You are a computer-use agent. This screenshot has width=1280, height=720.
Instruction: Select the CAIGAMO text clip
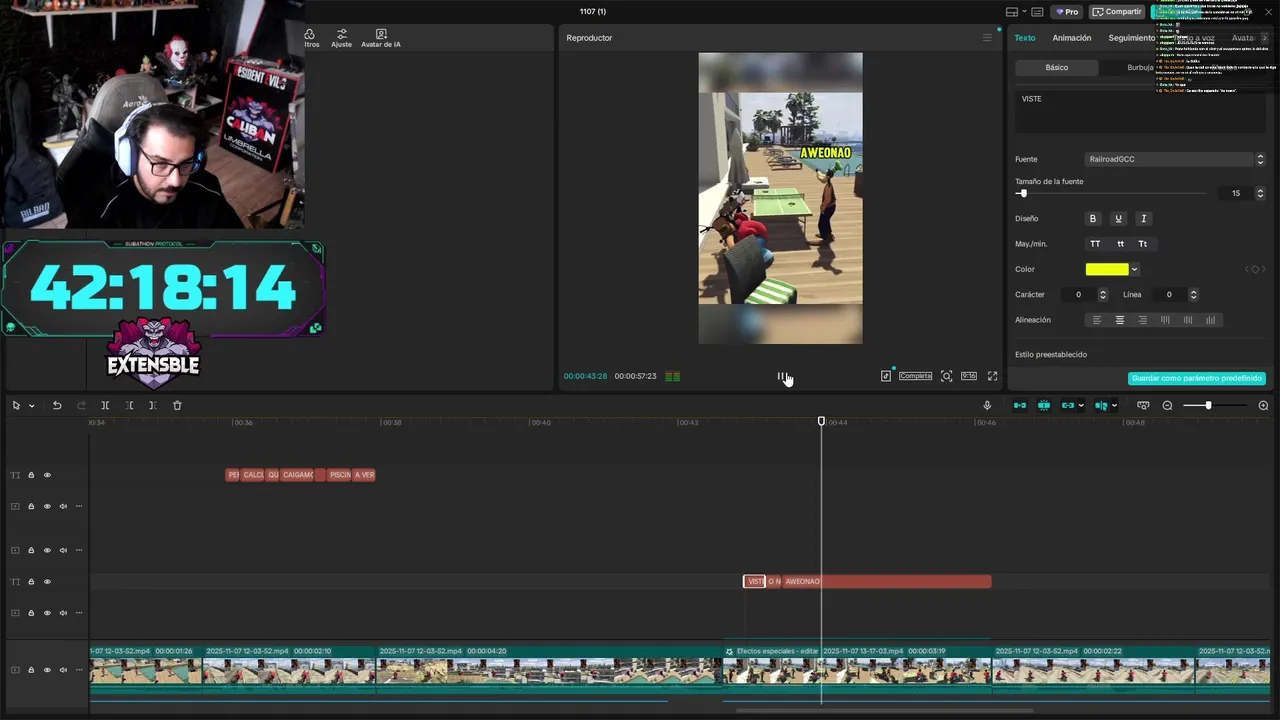tap(298, 475)
